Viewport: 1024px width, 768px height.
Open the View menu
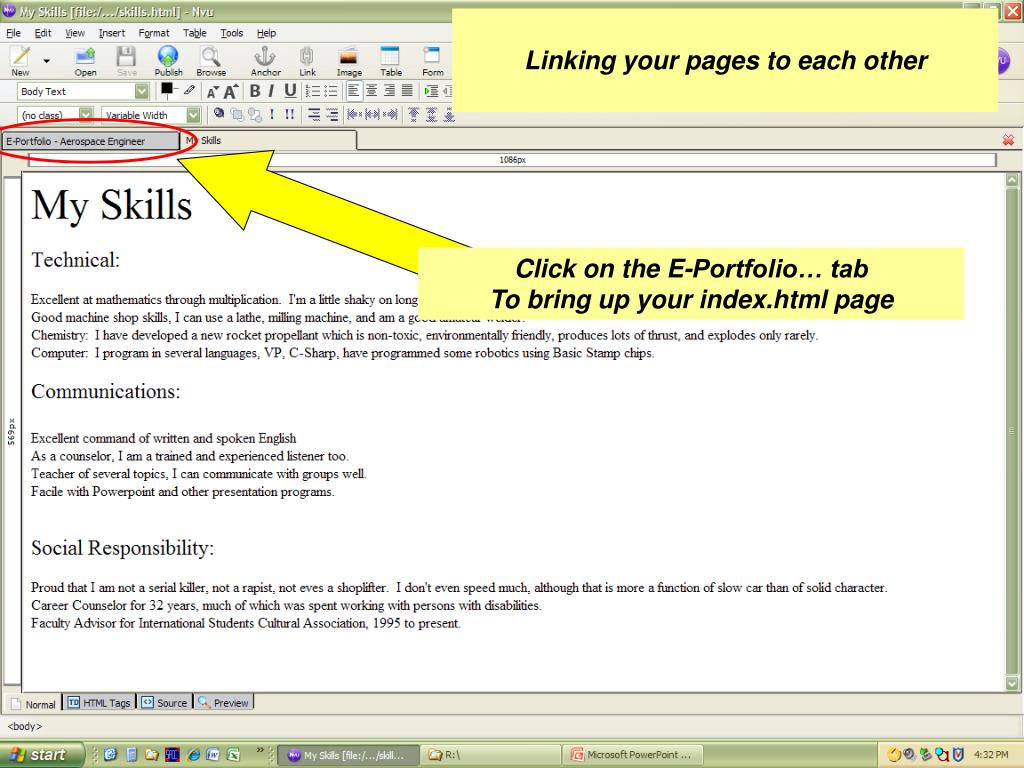coord(74,33)
